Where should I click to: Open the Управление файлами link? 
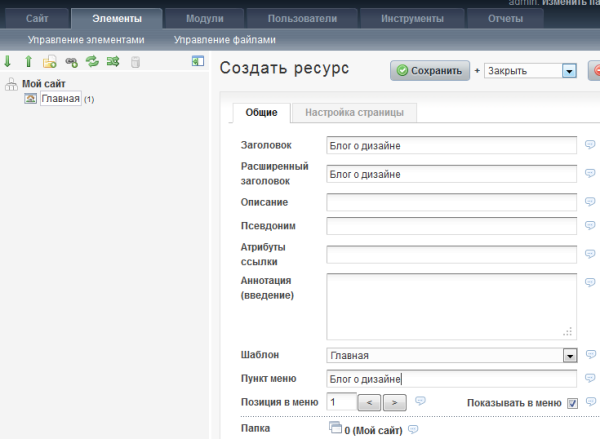tap(224, 40)
